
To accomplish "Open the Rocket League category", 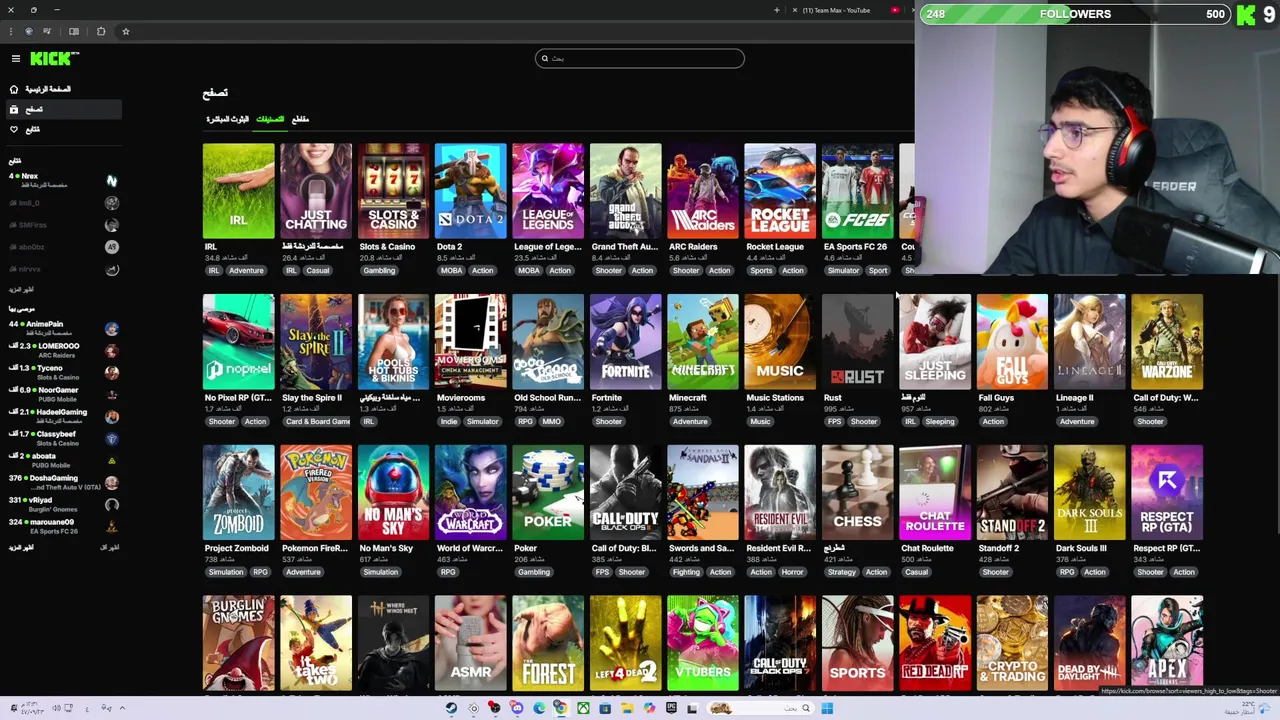I will point(780,191).
